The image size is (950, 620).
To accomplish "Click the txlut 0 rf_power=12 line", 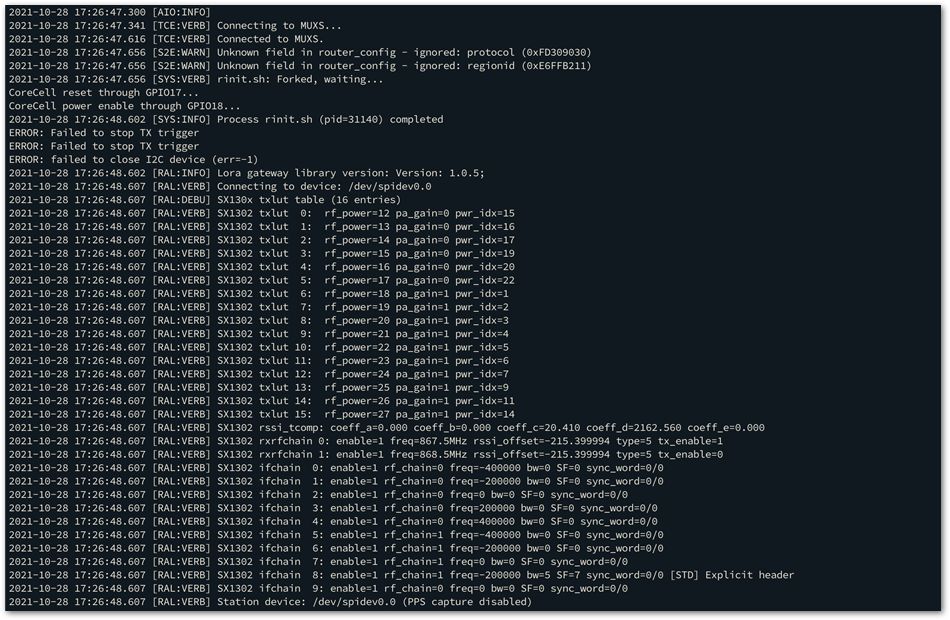I will (x=262, y=213).
